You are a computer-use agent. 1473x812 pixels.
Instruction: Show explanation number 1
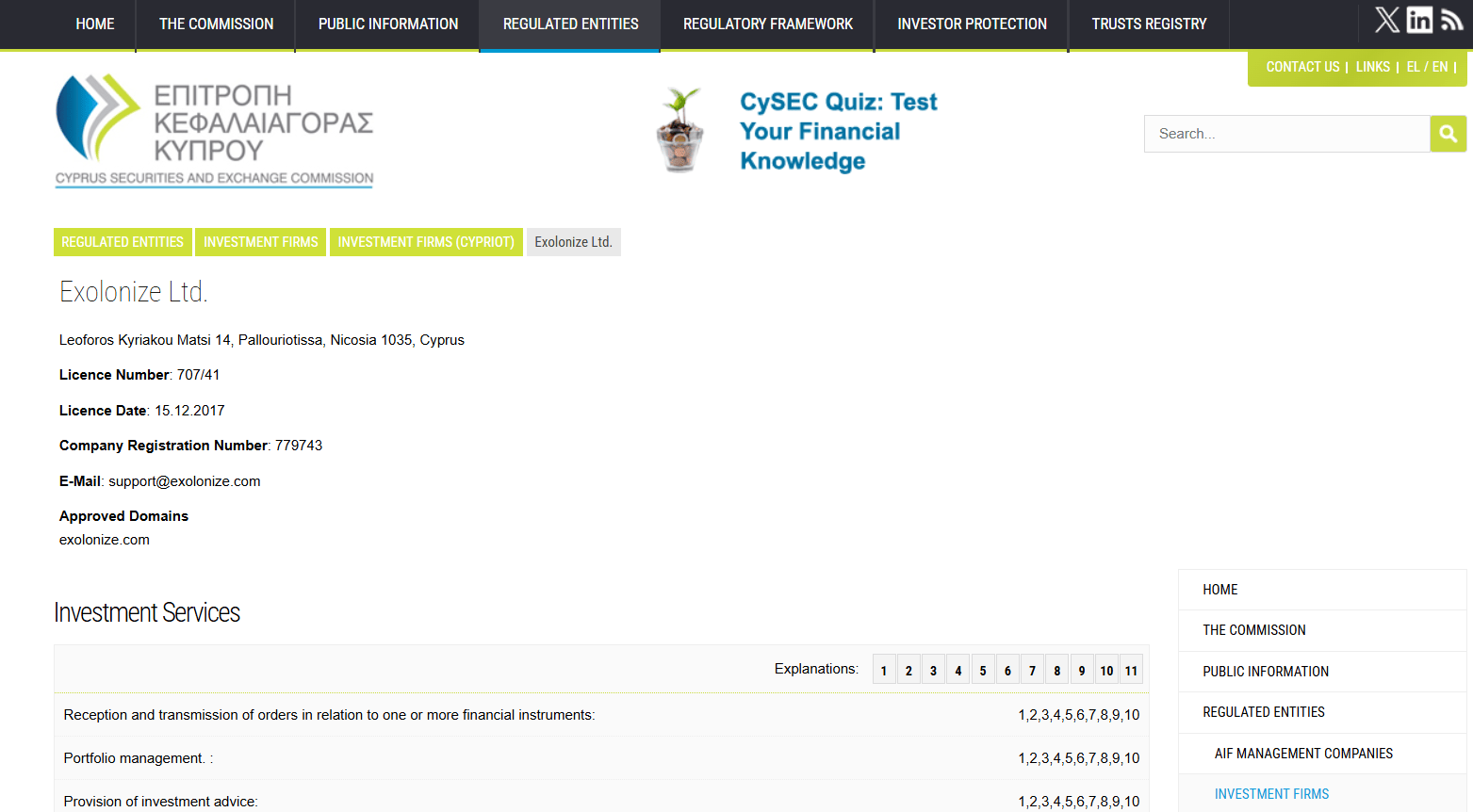(x=884, y=670)
